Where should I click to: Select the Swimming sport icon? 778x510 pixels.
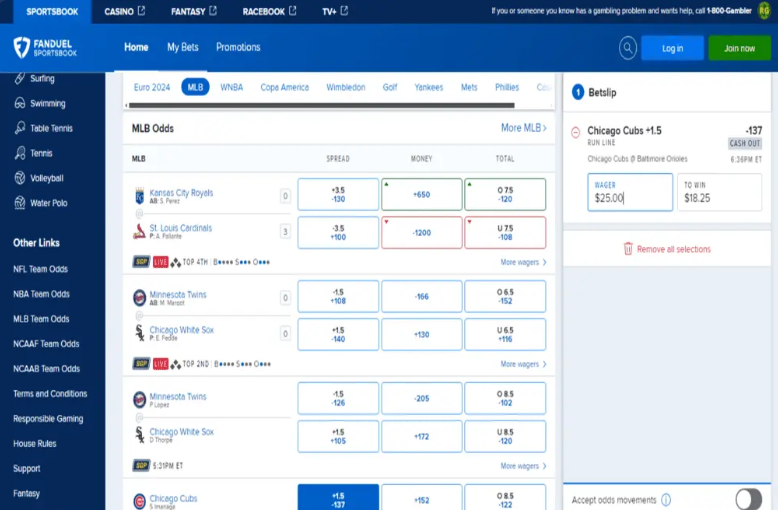[x=20, y=103]
